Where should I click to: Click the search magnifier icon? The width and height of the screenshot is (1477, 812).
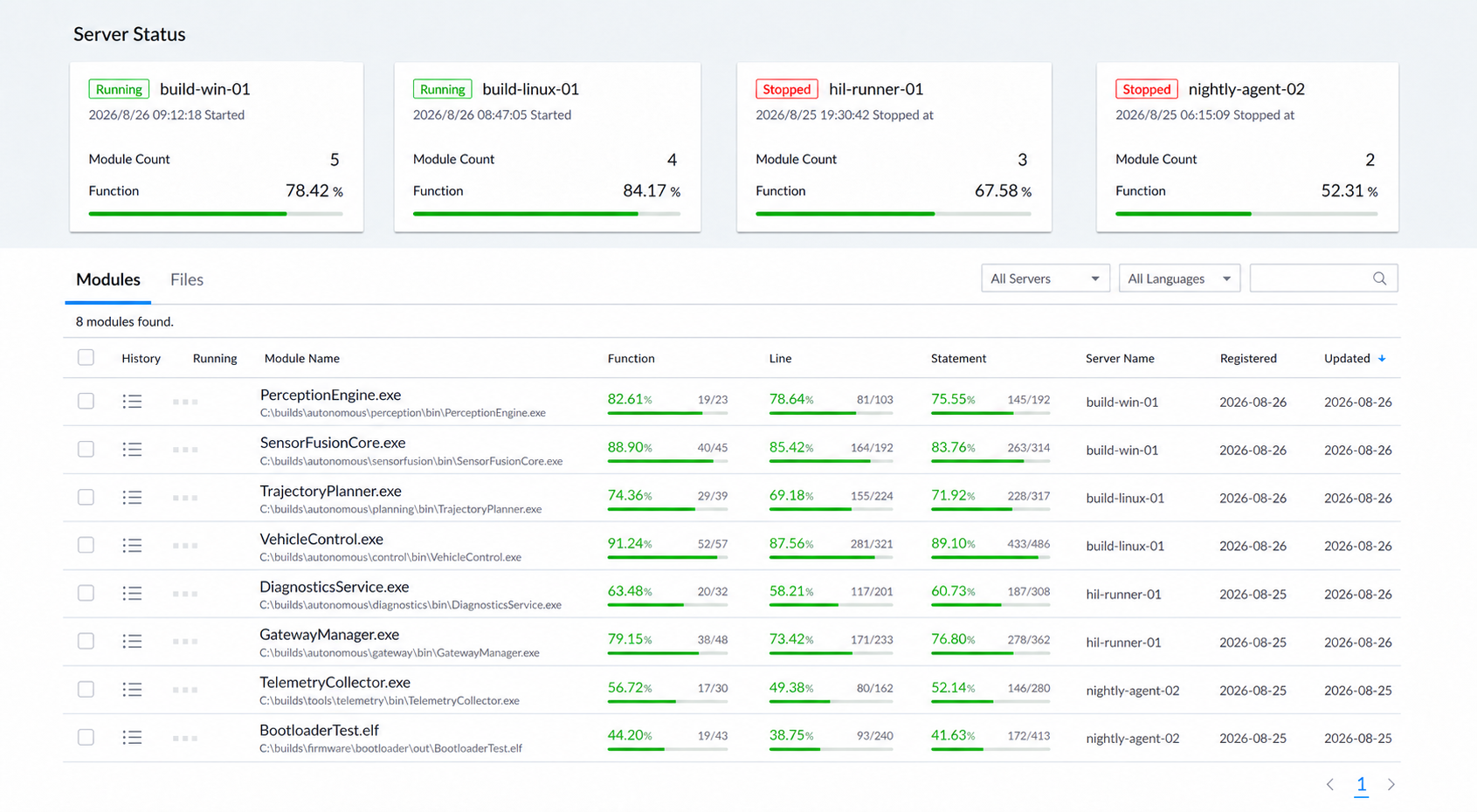pyautogui.click(x=1379, y=279)
